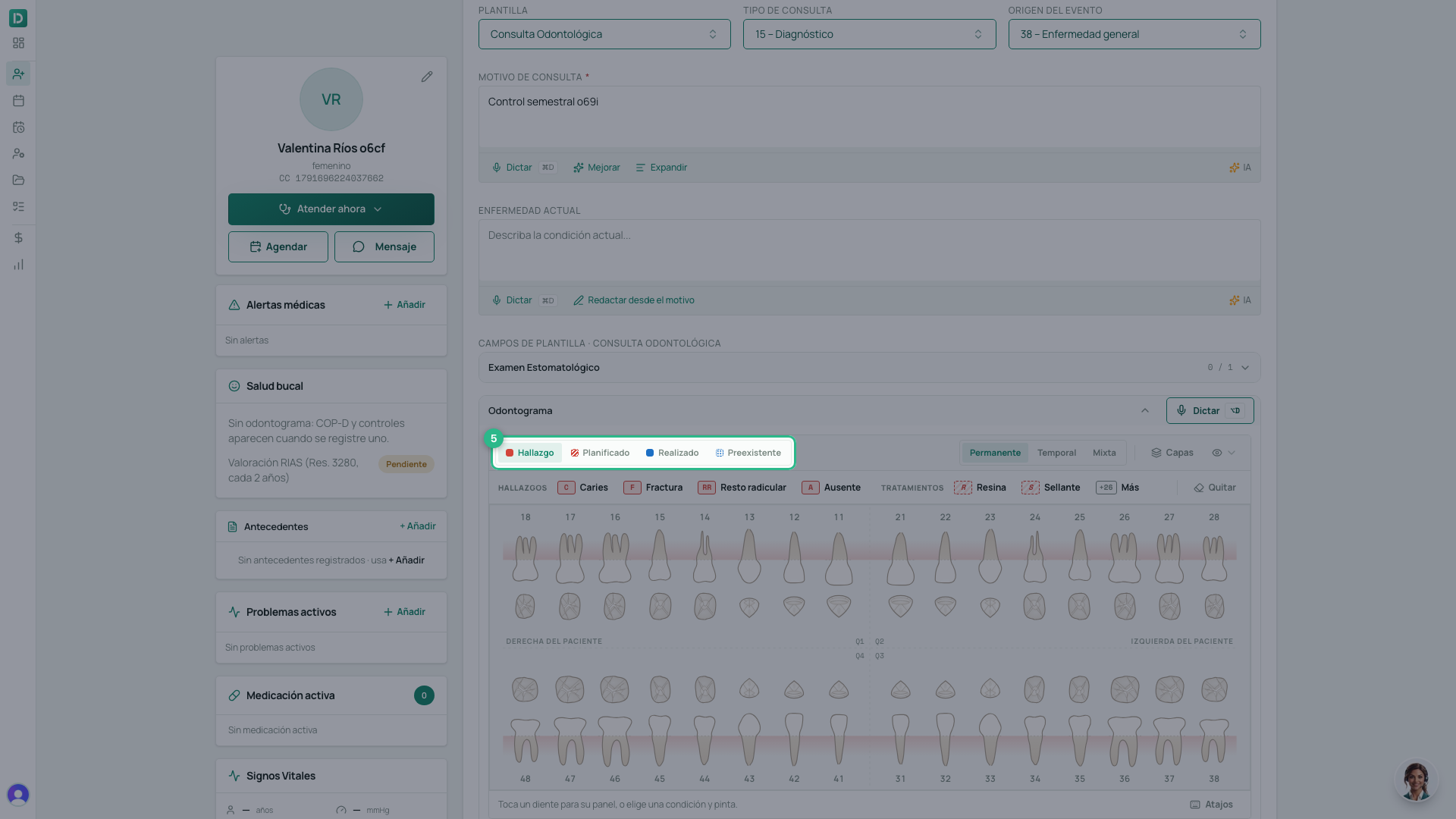This screenshot has height=819, width=1456.
Task: Click the Quitar eraser button
Action: click(x=1214, y=488)
